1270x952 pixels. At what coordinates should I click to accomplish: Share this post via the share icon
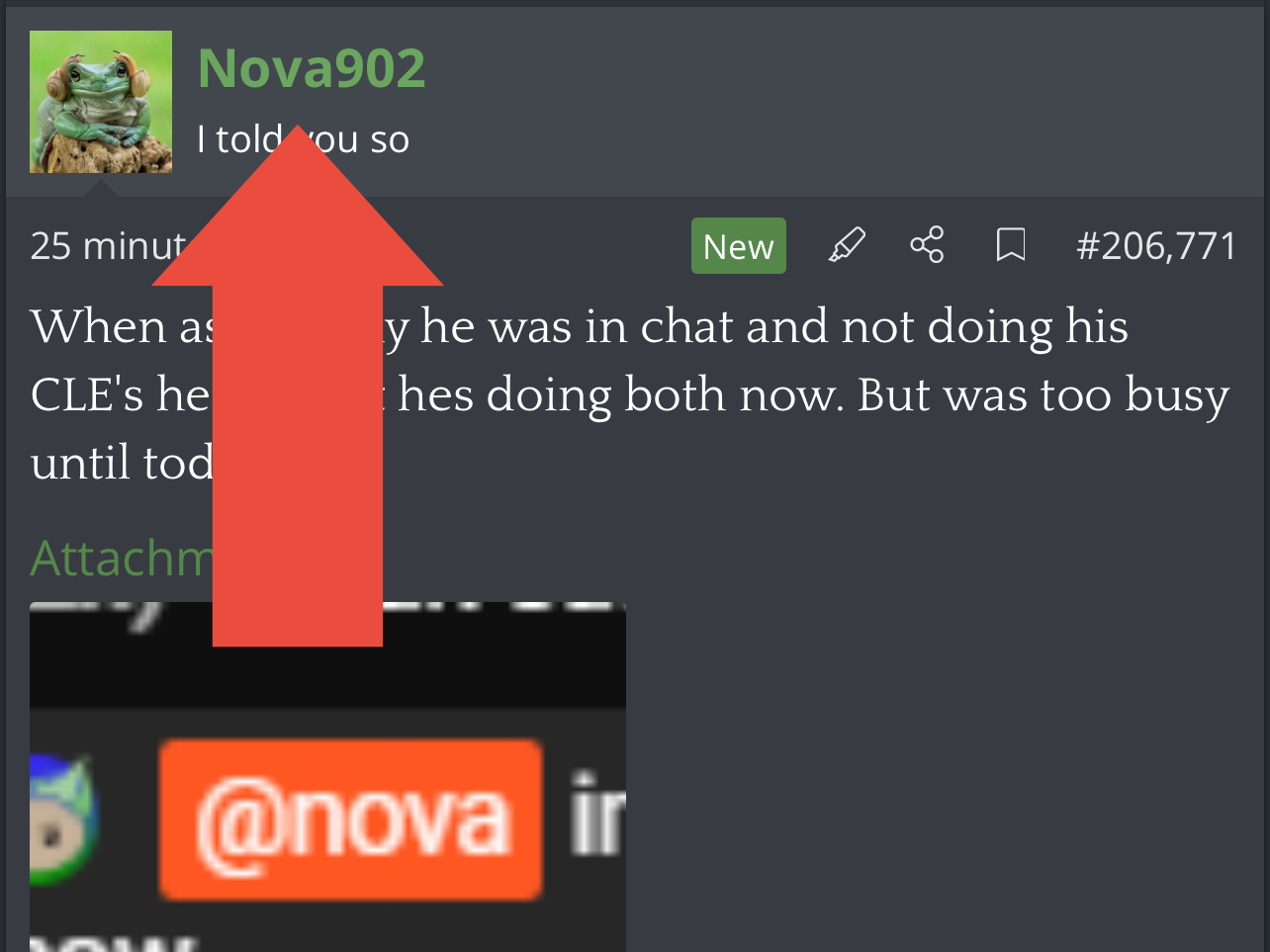(927, 245)
